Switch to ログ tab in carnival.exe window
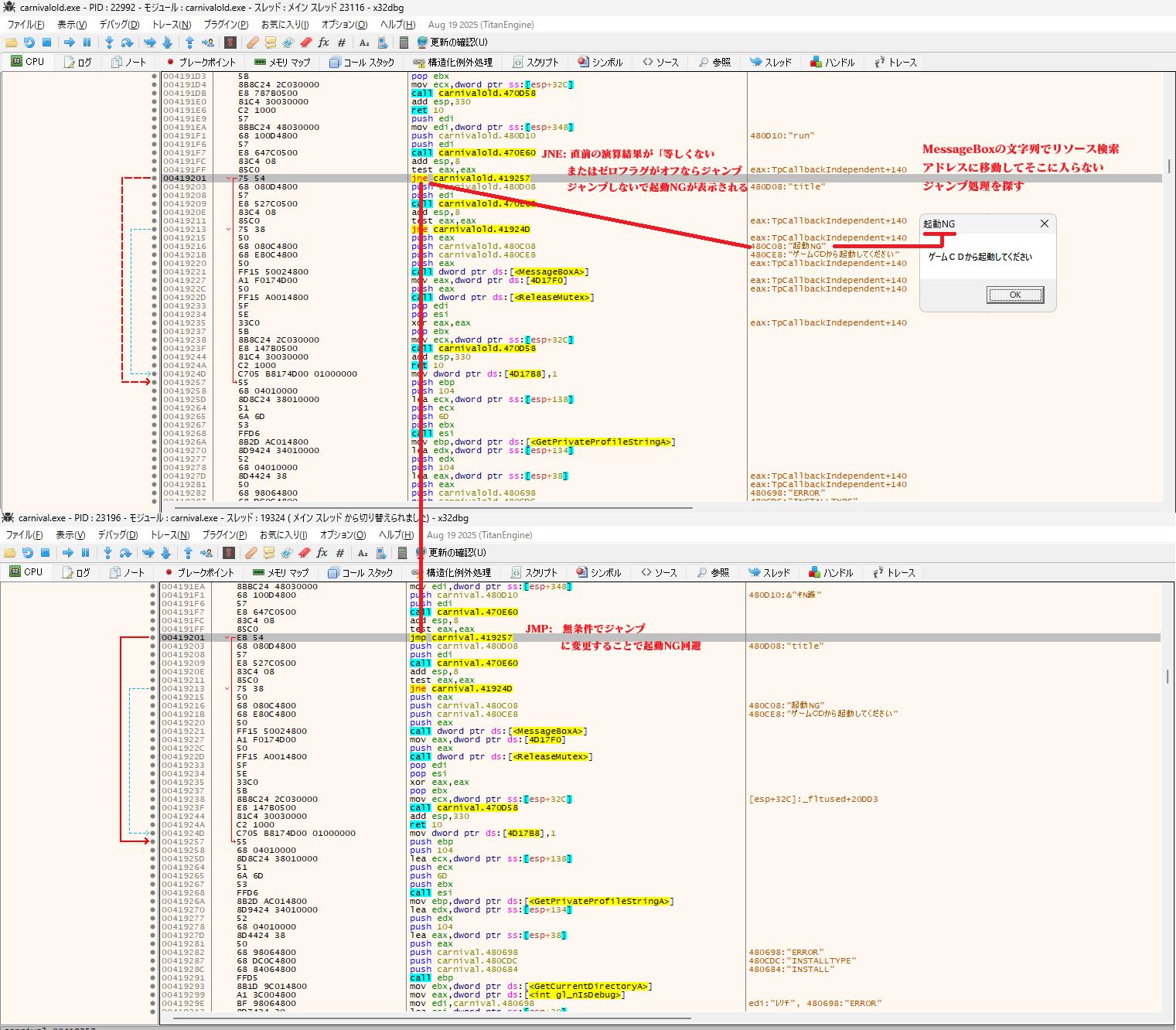This screenshot has height=1030, width=1176. (x=77, y=572)
